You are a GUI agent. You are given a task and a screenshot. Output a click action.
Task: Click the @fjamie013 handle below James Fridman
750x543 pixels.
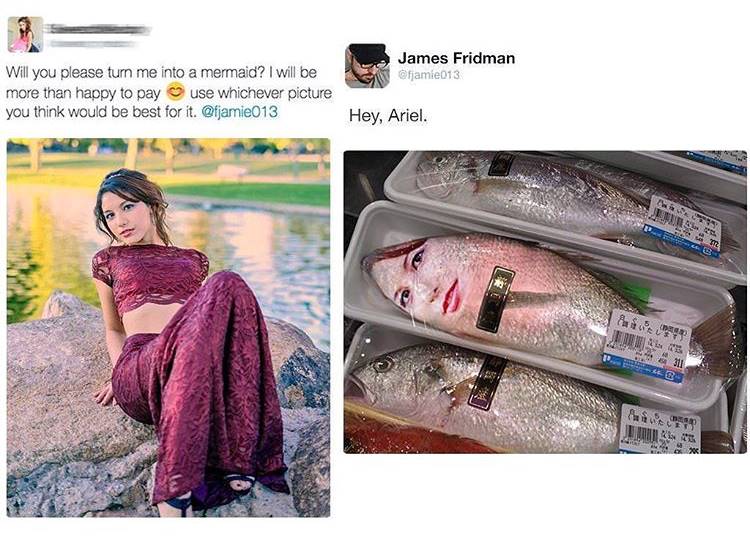click(431, 75)
